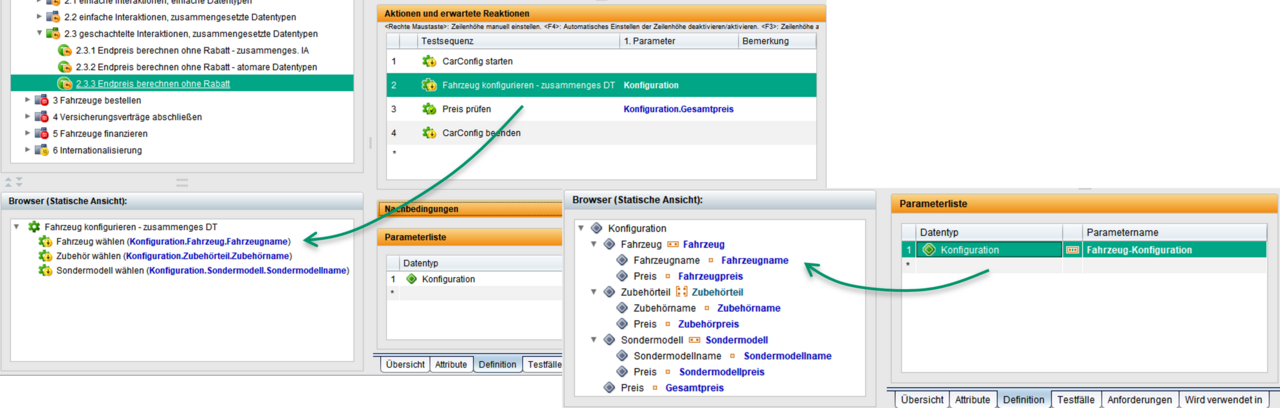This screenshot has height=408, width=1280.
Task: Open the Testfälle tab beside Anforderungen
Action: pos(1075,399)
